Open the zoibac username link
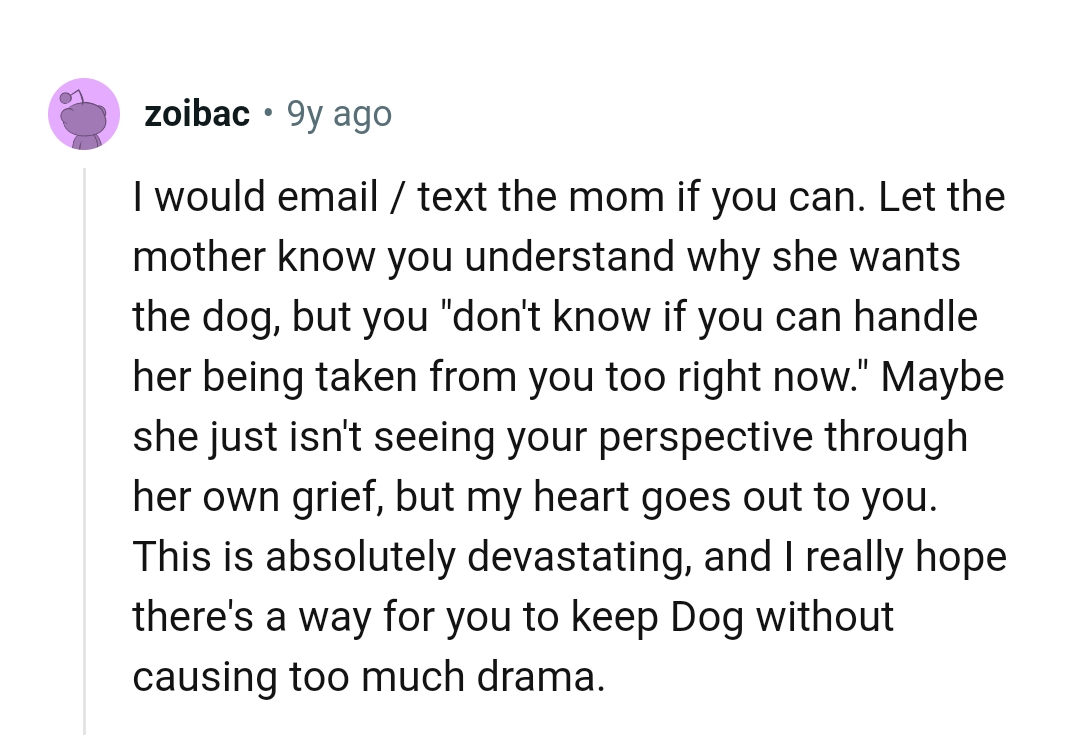1080x735 pixels. tap(196, 113)
